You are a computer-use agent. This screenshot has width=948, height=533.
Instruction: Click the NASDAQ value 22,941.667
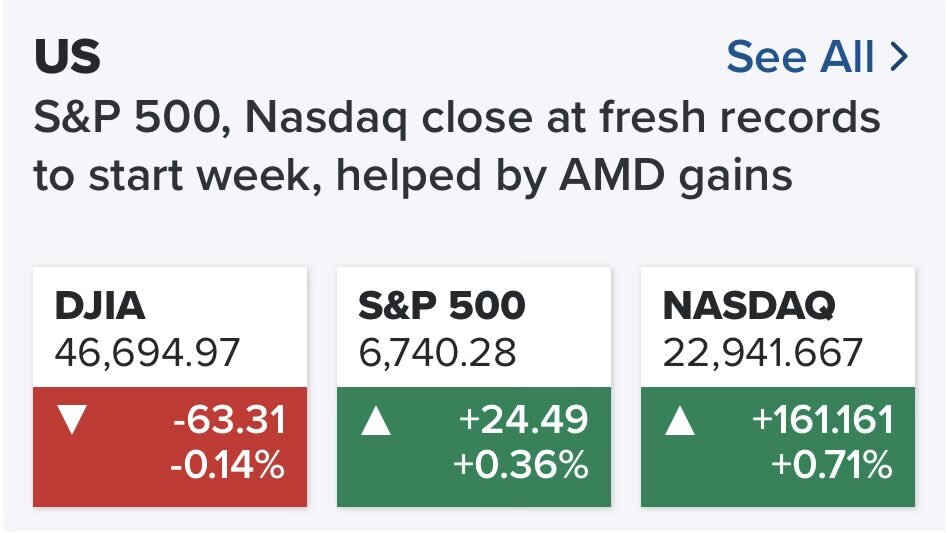[x=764, y=352]
